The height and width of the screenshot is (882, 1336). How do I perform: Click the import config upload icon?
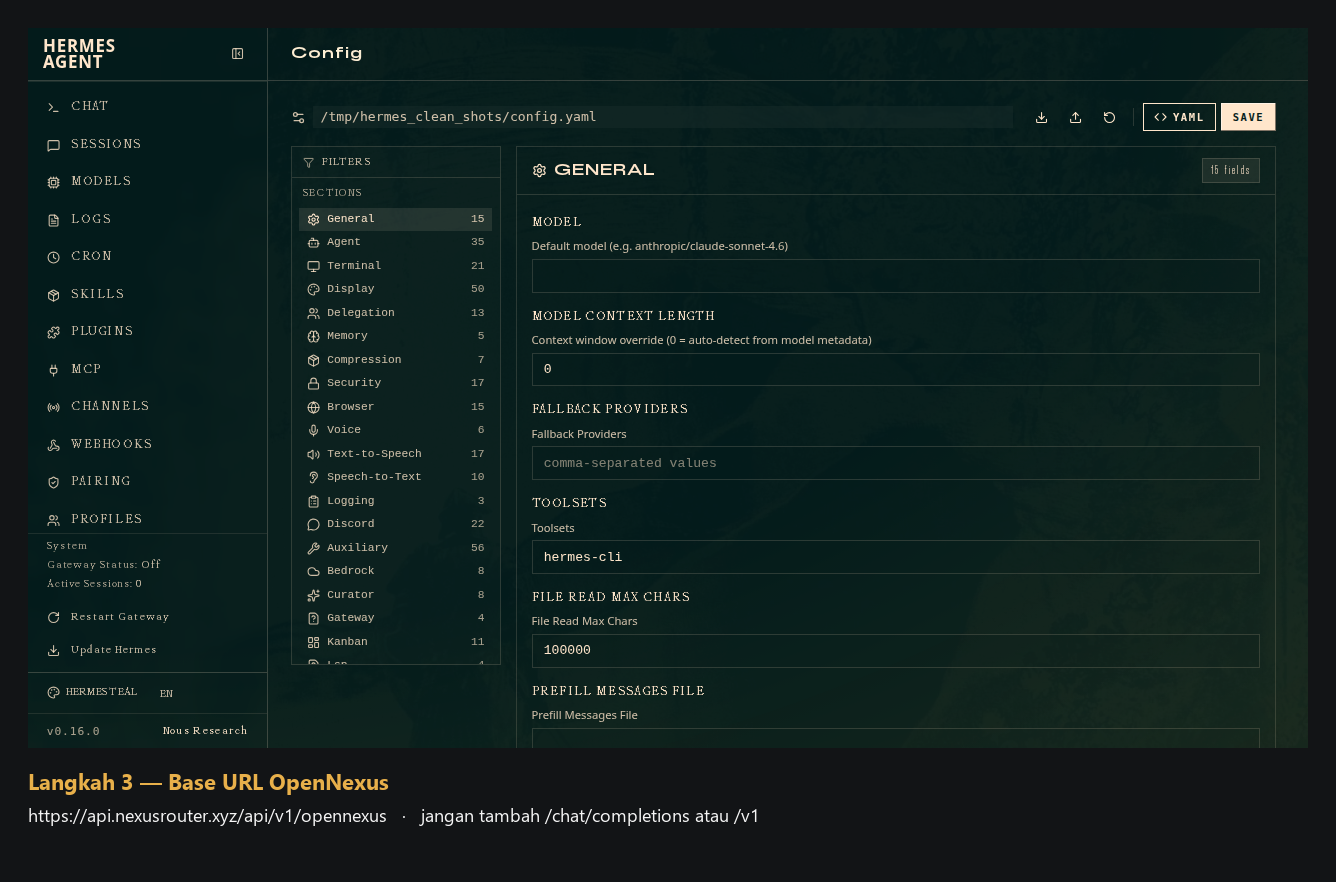coord(1076,117)
